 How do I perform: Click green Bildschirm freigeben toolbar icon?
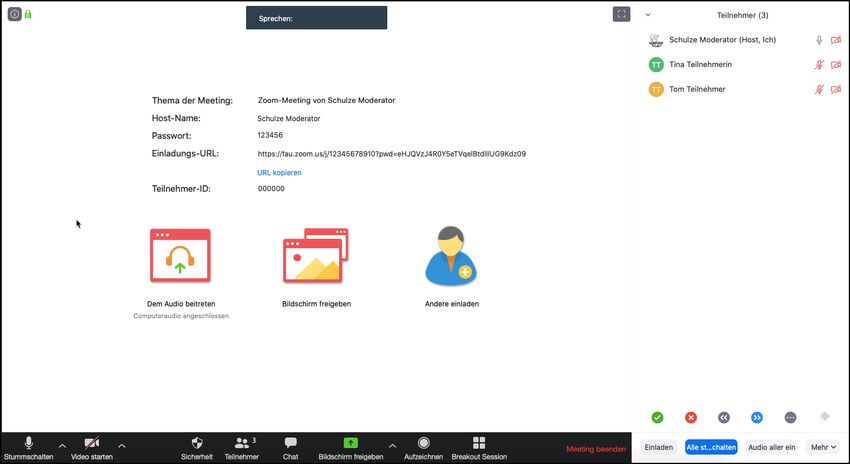click(350, 443)
